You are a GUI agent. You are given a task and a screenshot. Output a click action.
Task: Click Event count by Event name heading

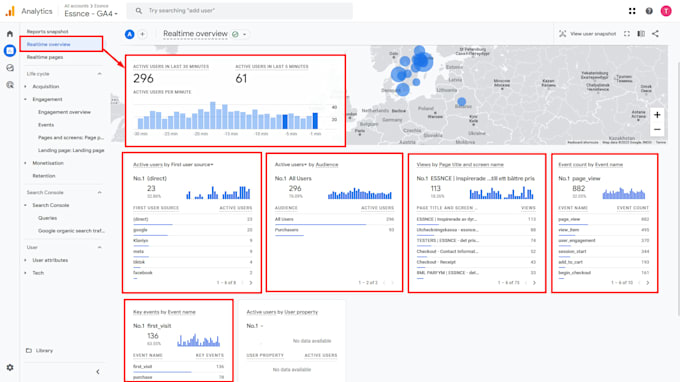tap(590, 165)
